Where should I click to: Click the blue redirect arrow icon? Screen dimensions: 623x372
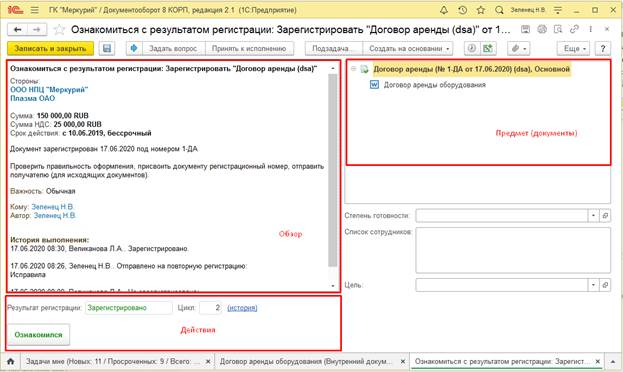click(134, 48)
